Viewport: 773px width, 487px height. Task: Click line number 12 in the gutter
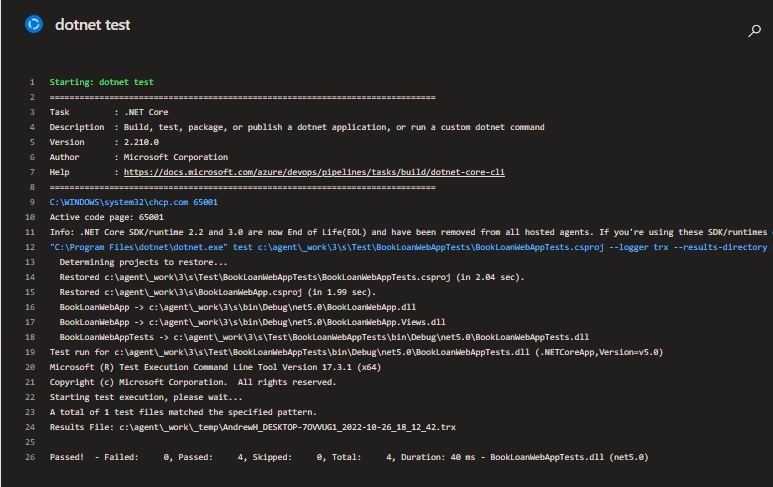coord(30,247)
